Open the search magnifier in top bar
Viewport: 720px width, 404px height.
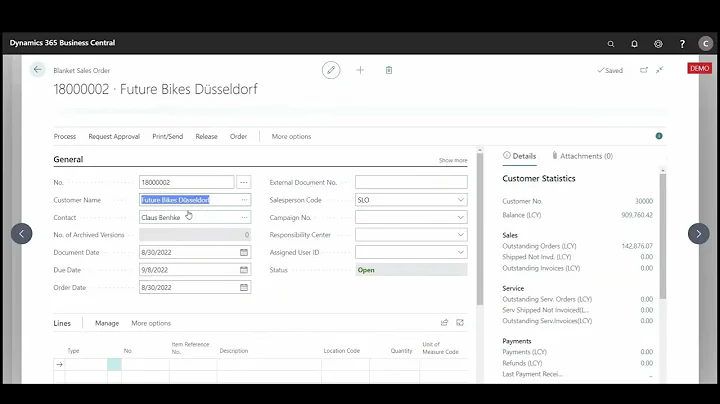[611, 44]
